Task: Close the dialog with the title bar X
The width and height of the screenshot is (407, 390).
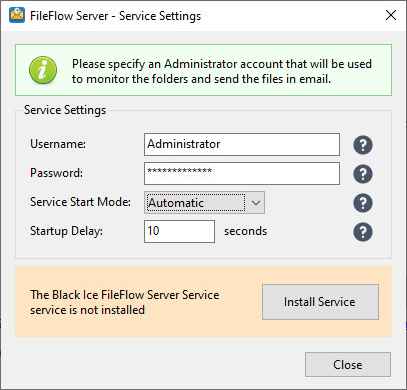Action: [391, 15]
